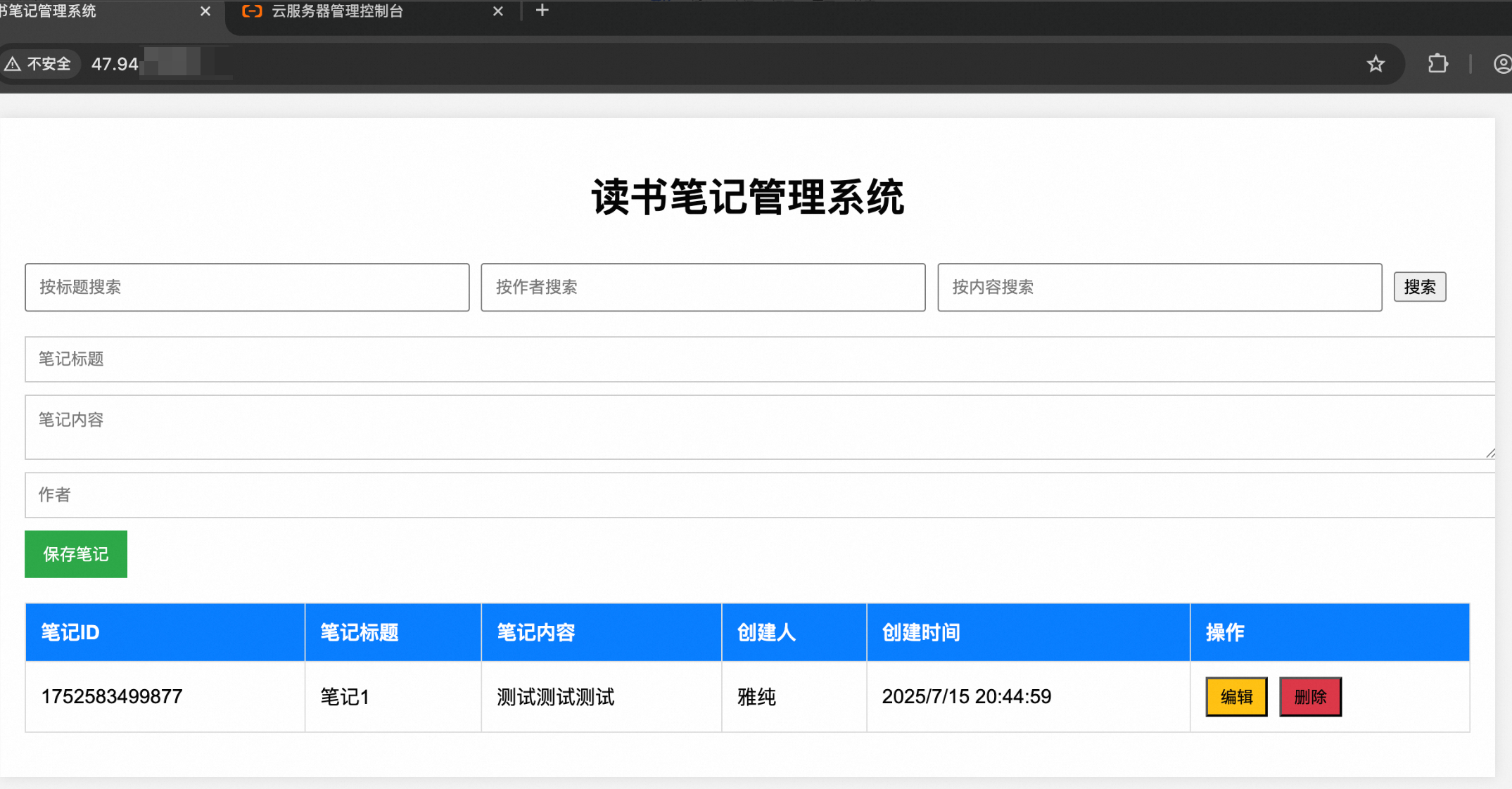1512x789 pixels.
Task: Open the browser profile avatar icon
Action: [1501, 64]
